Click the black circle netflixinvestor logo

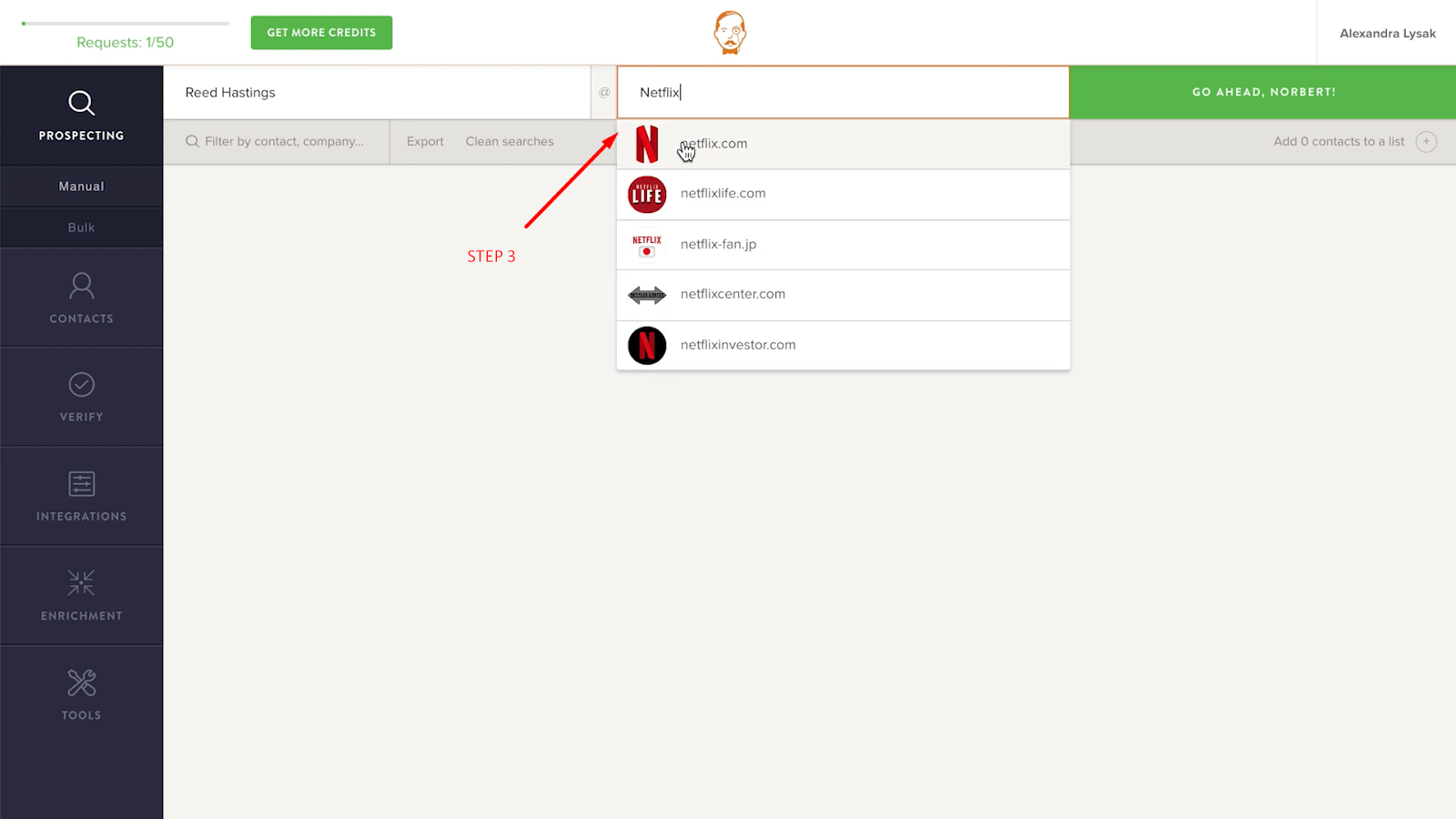click(647, 346)
